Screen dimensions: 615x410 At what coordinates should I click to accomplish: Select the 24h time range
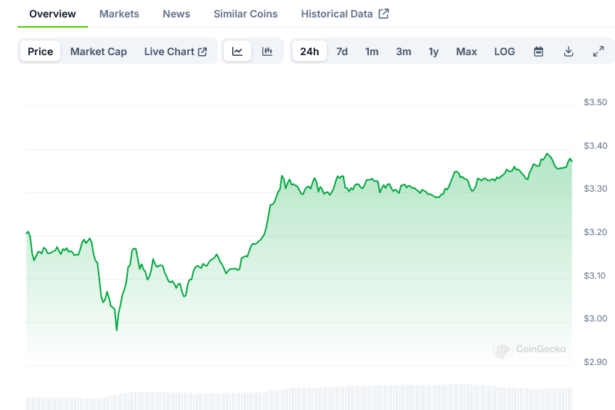(x=310, y=52)
